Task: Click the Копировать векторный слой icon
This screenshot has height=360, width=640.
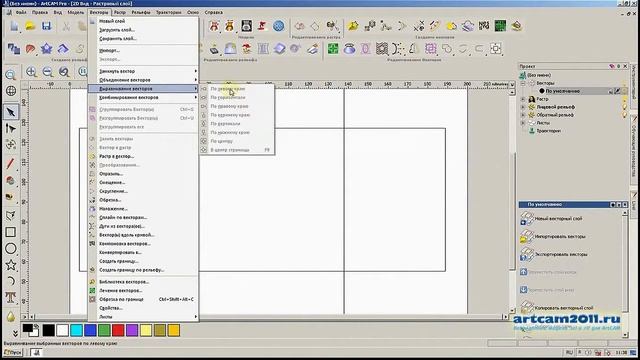Action: pos(527,307)
